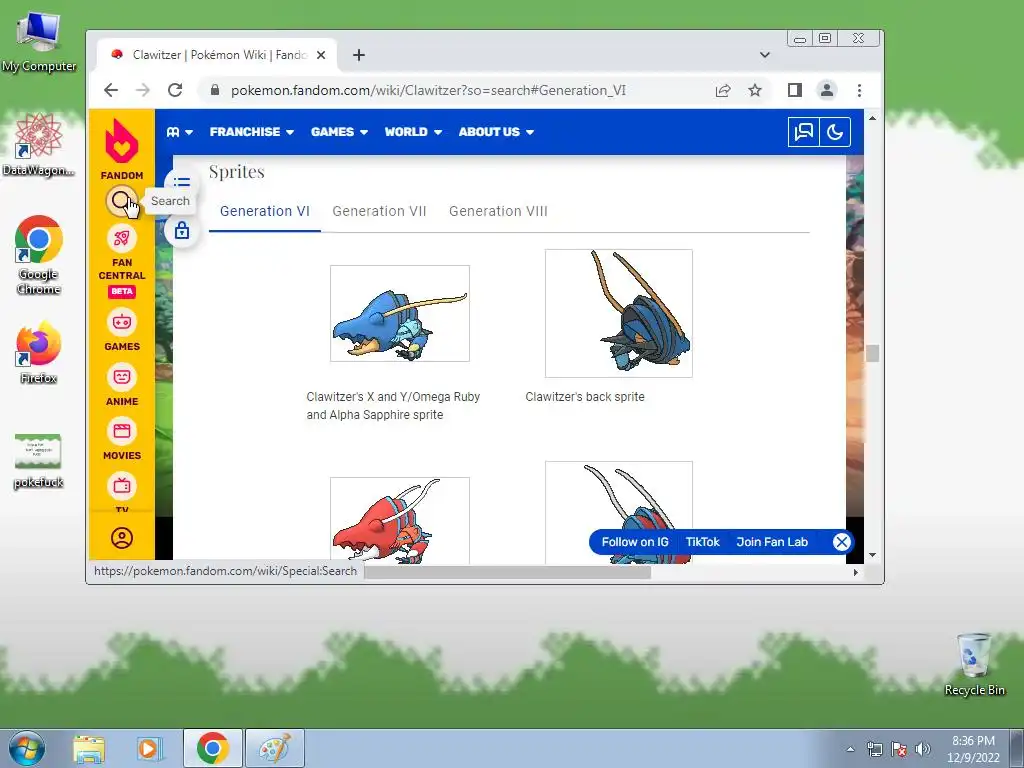Open Windows Media Player from taskbar
The height and width of the screenshot is (768, 1024).
150,748
